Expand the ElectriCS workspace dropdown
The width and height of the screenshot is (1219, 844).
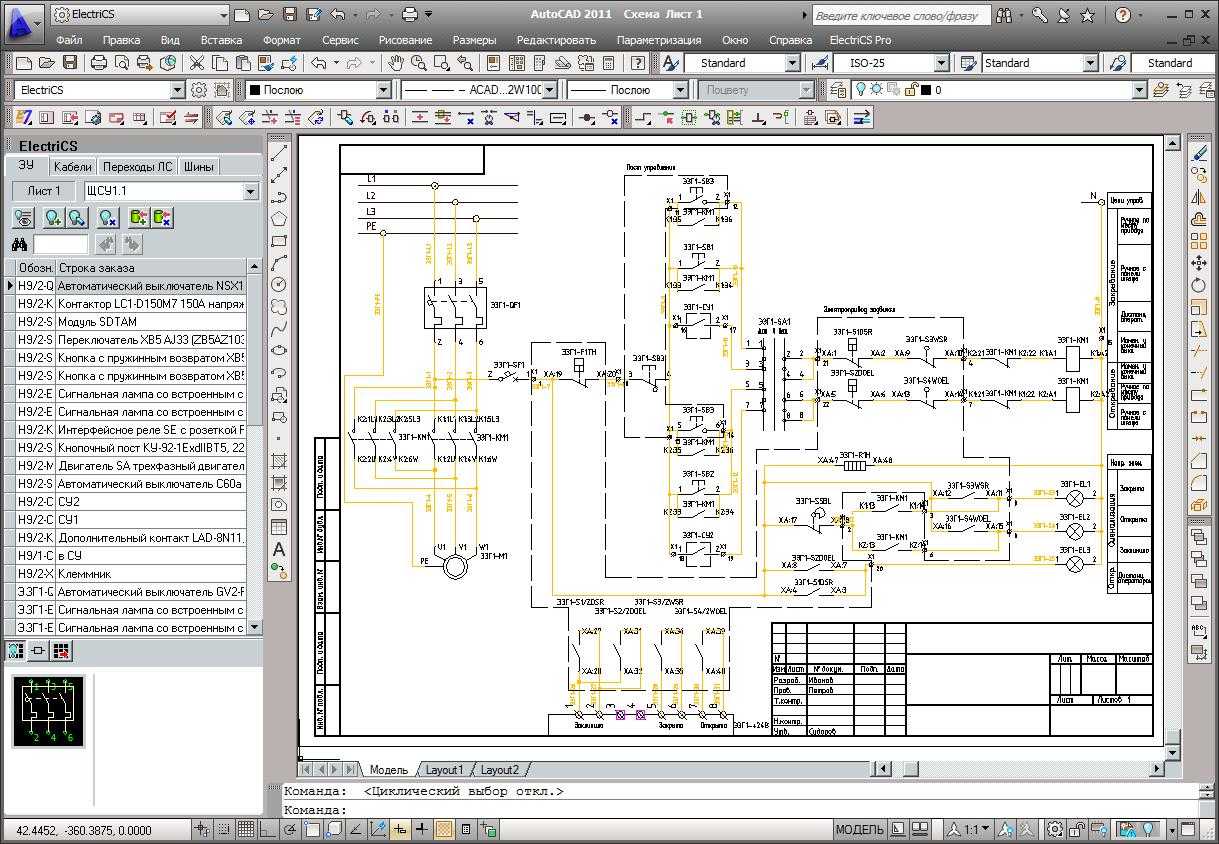point(177,90)
